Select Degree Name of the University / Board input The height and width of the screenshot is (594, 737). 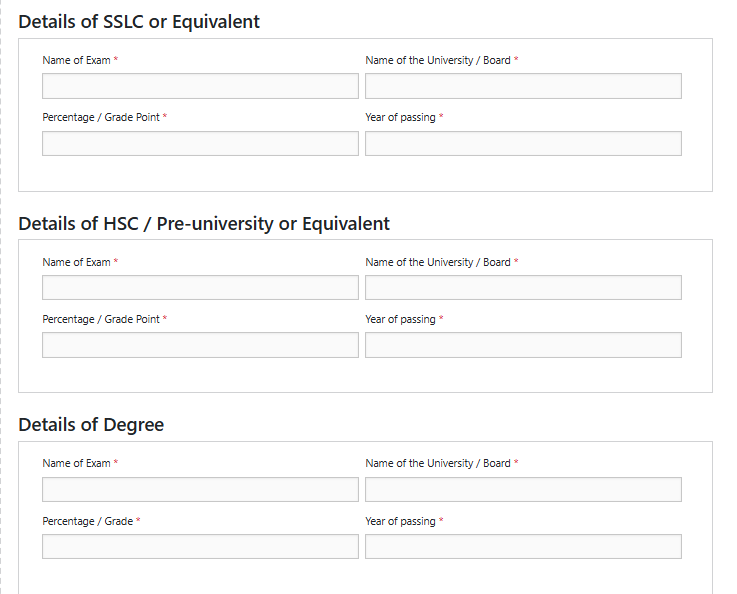click(523, 489)
